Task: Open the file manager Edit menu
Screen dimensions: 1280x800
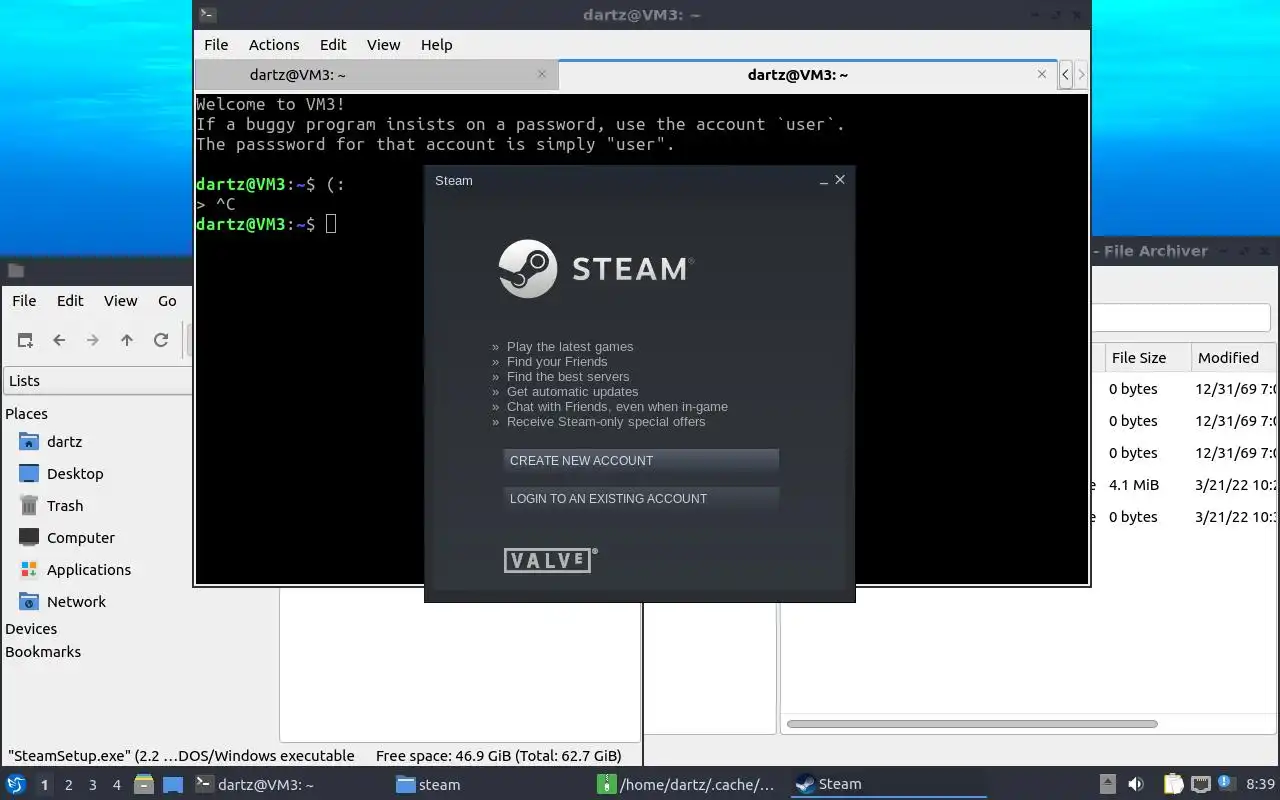Action: tap(70, 301)
